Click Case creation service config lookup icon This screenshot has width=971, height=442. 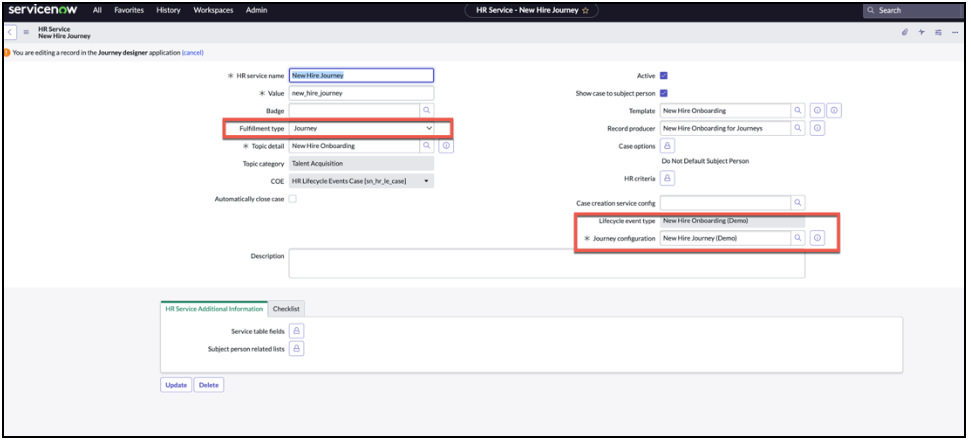(798, 202)
